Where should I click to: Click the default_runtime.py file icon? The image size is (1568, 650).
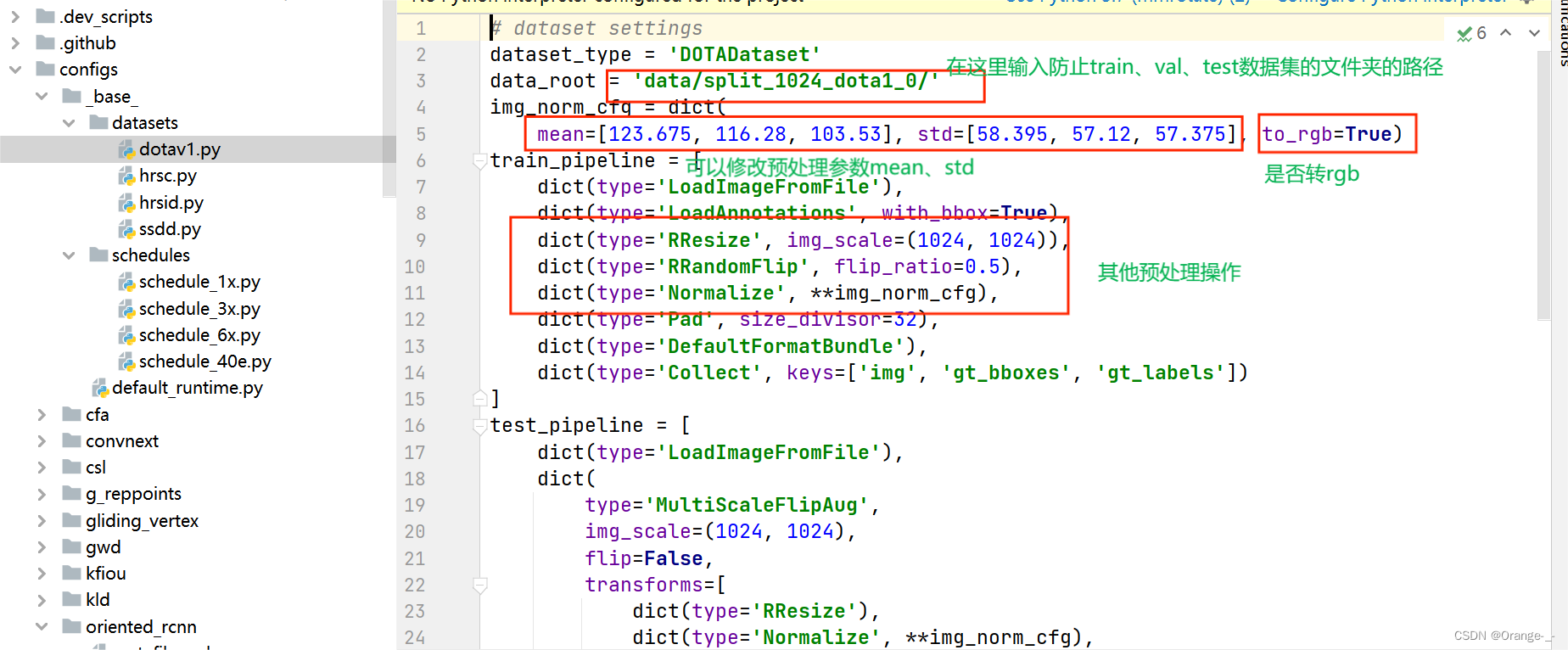pyautogui.click(x=100, y=388)
